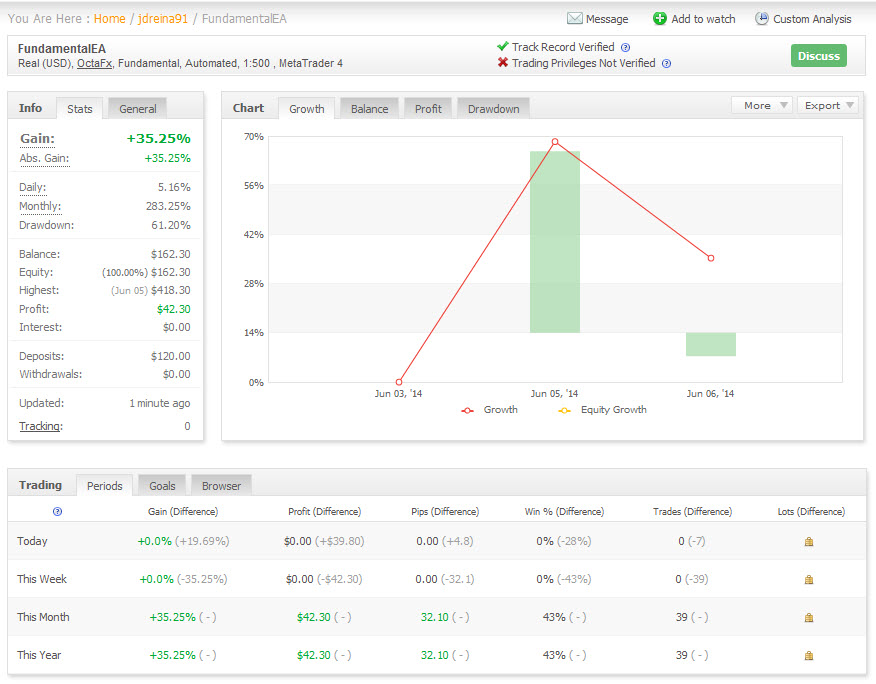Screen dimensions: 876x684
Task: Click help icon beside Trading Privileges Not Verified
Action: pyautogui.click(x=666, y=63)
